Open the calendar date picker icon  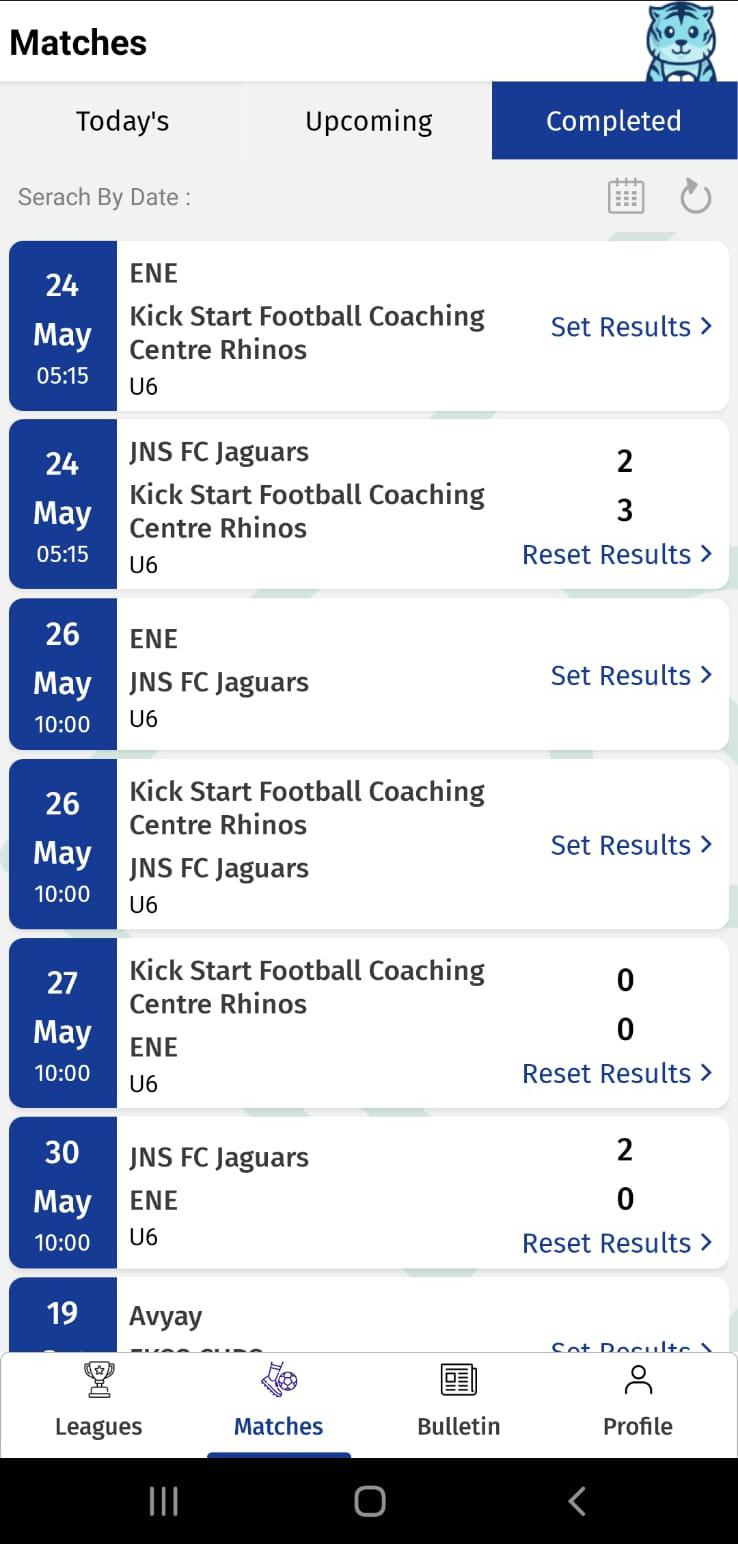(626, 196)
